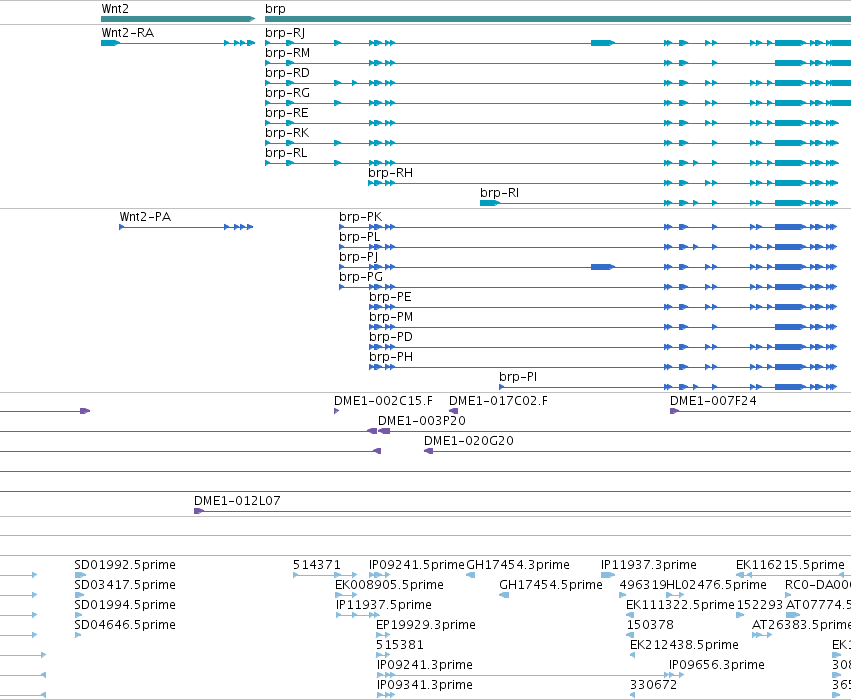This screenshot has height=700, width=851.
Task: Select the large exon block of brp-RJ
Action: pos(602,43)
